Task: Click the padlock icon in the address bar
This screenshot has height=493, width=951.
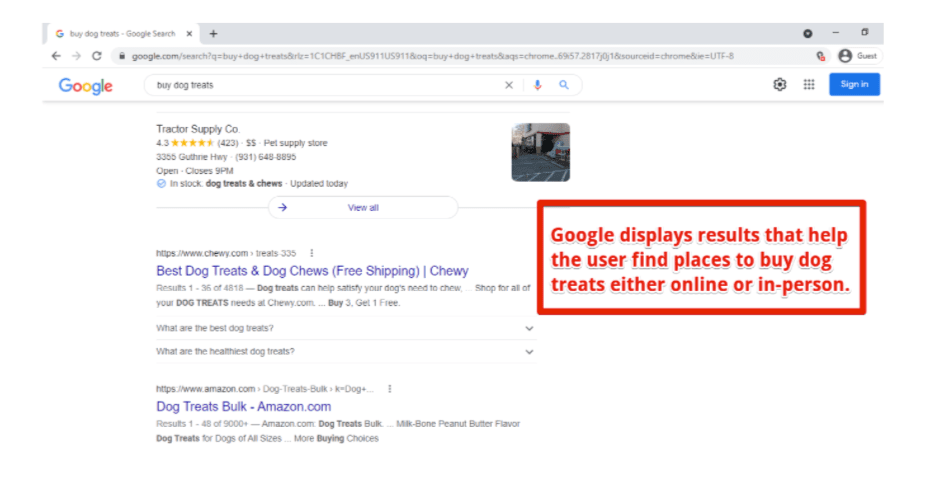Action: (122, 56)
